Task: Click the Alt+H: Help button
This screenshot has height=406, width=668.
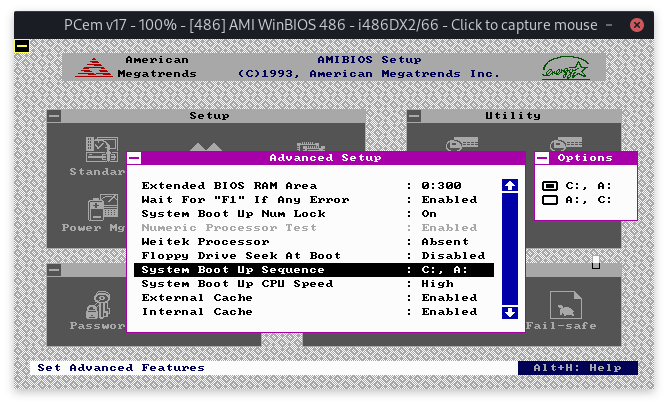Action: [578, 368]
